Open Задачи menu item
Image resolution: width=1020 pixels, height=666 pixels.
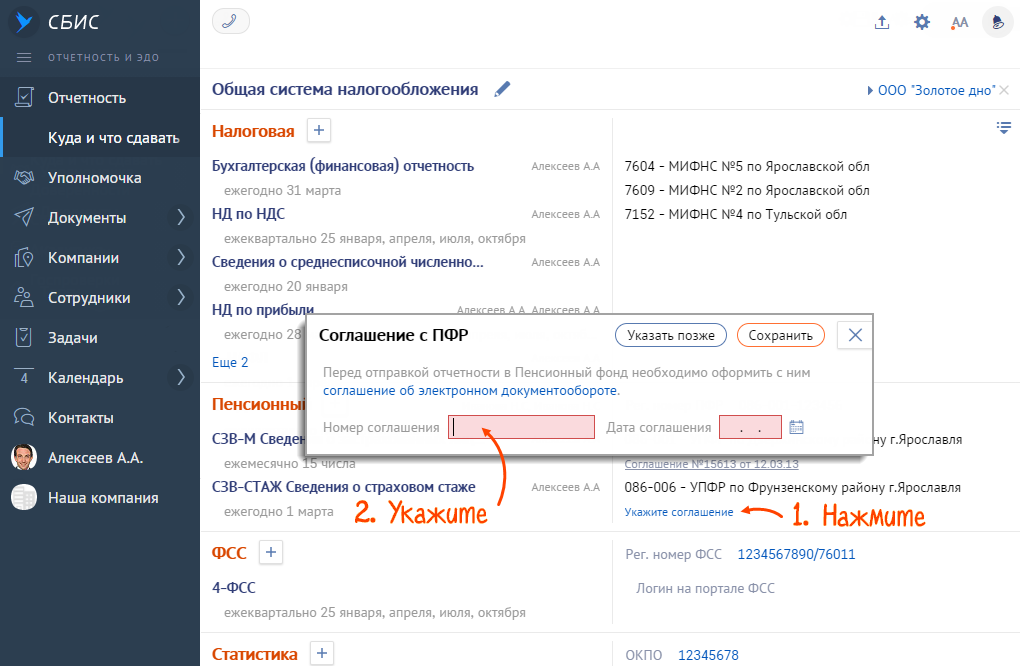point(73,338)
